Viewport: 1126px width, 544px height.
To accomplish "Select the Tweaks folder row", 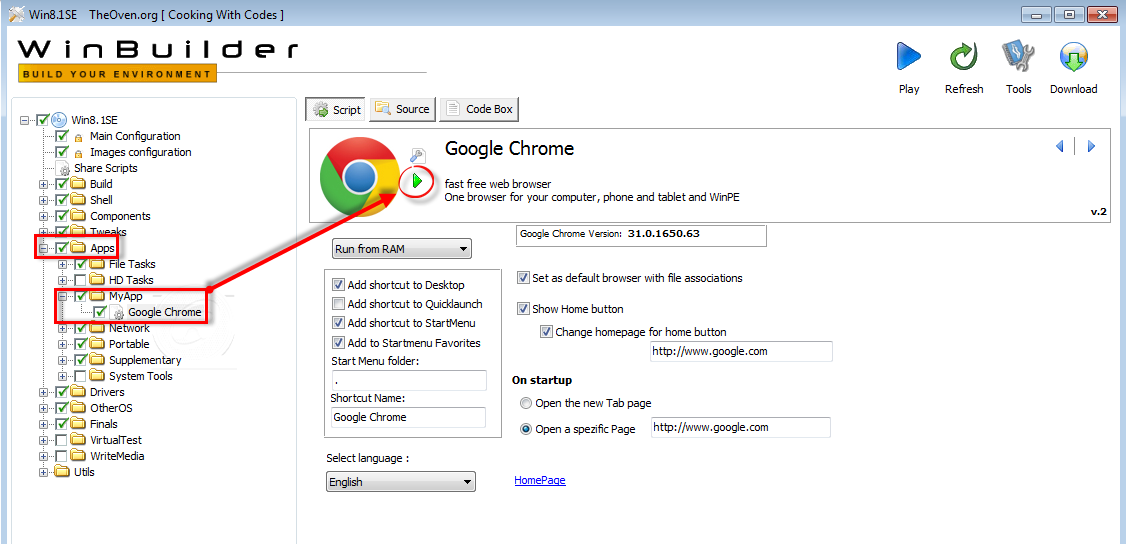I will (108, 232).
